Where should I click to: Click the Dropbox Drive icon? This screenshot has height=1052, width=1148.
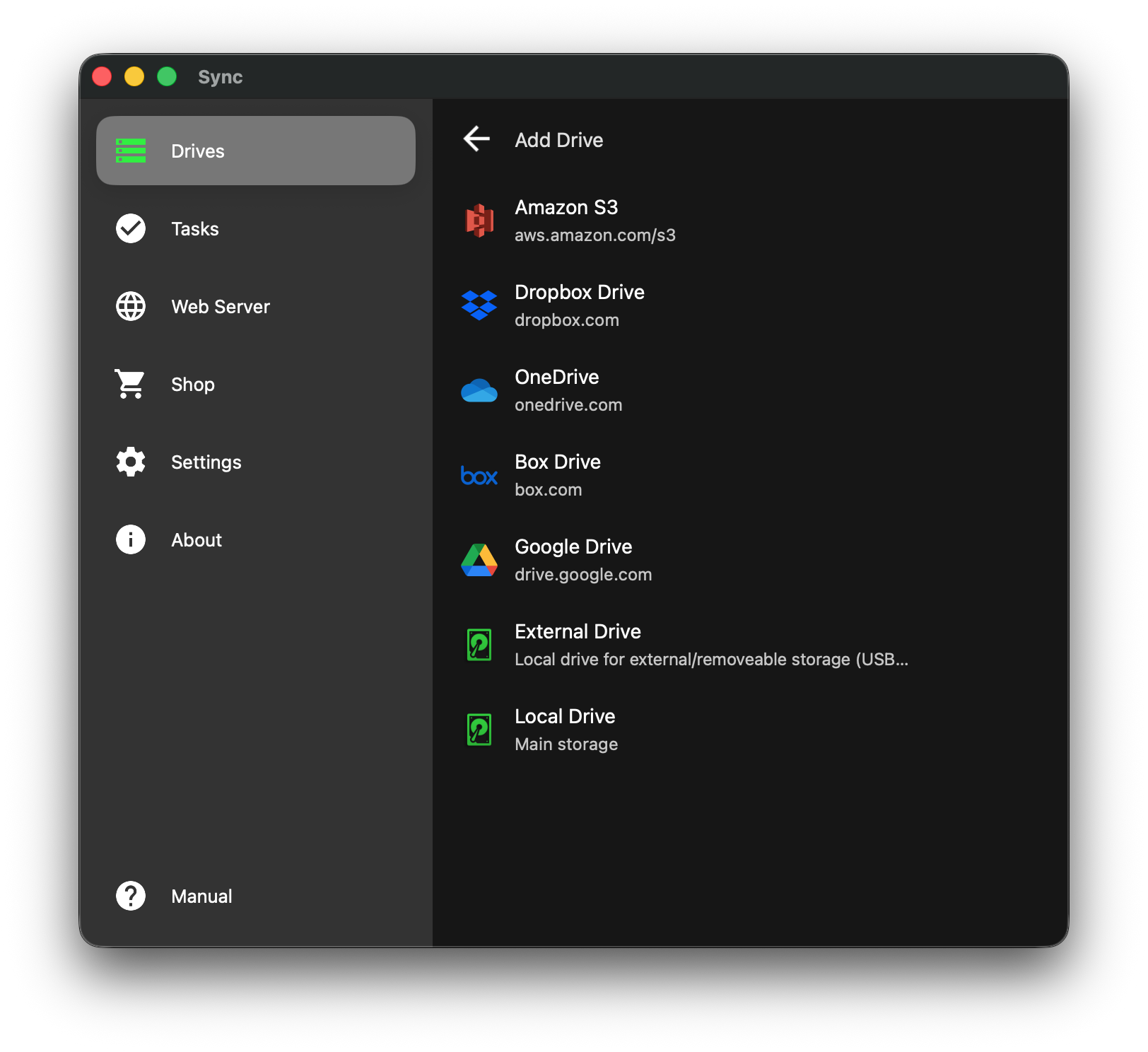479,305
